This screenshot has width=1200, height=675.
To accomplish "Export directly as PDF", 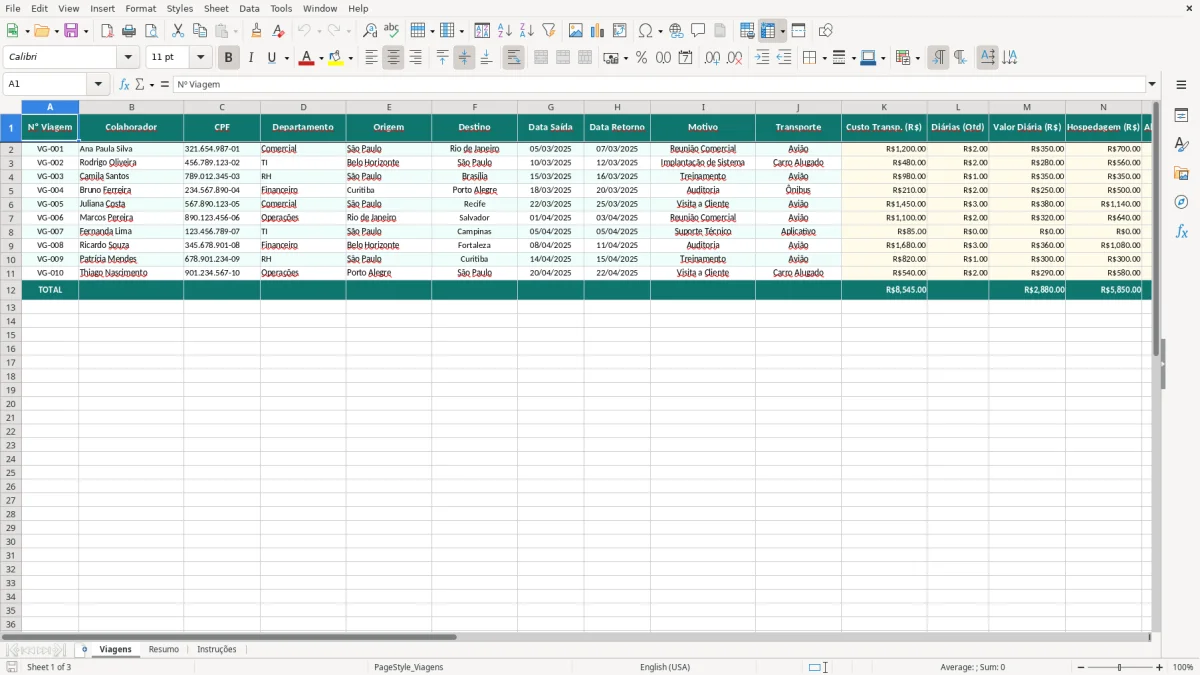I will click(107, 31).
